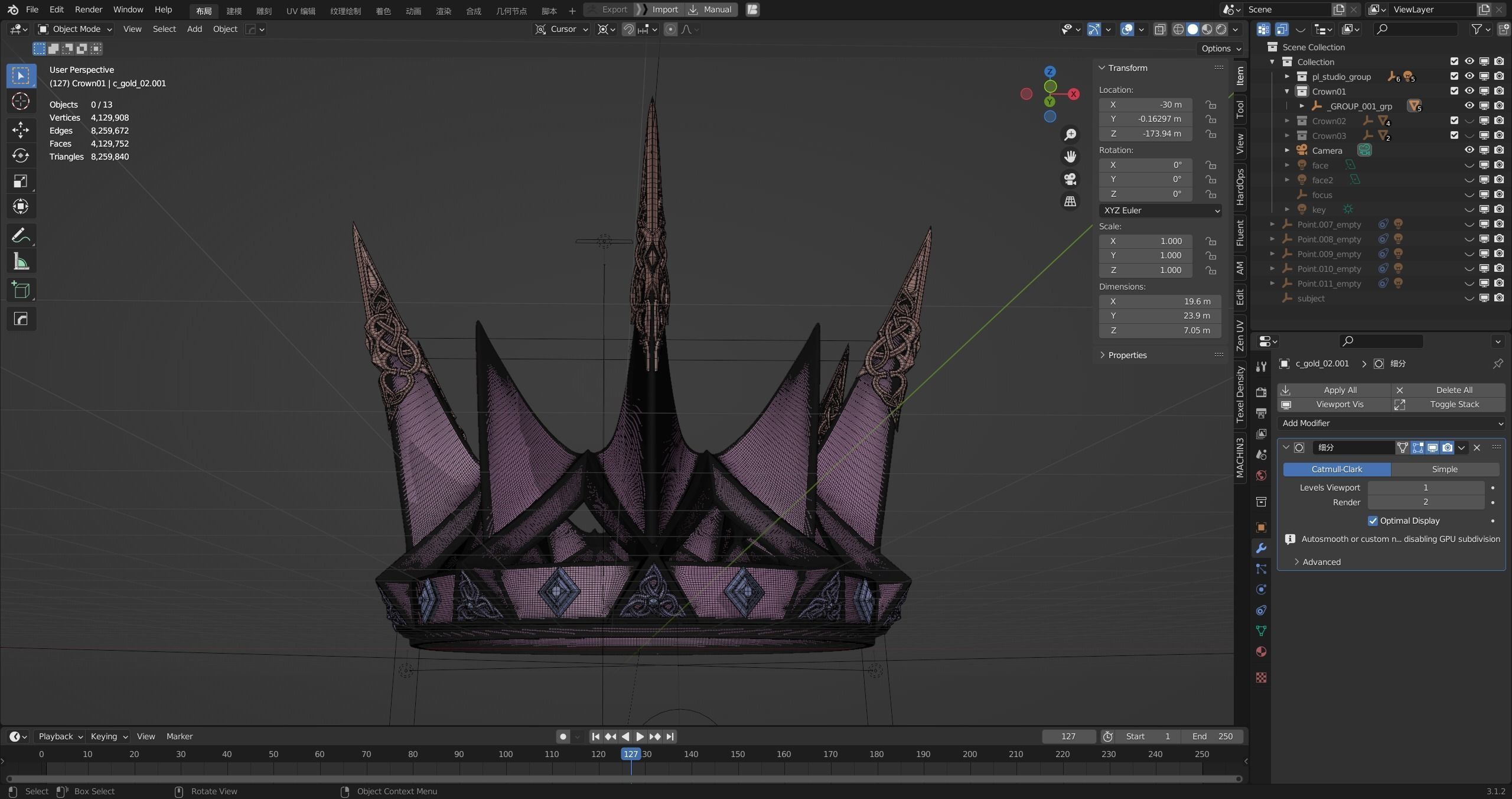
Task: Open the Render properties tab icon
Action: pyautogui.click(x=1261, y=392)
